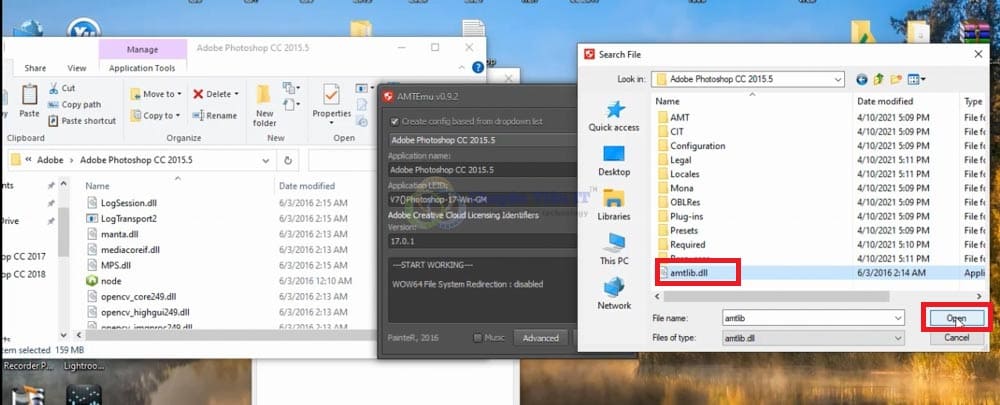The image size is (1000, 405).
Task: Select Quick access in dialog places bar
Action: coord(614,116)
